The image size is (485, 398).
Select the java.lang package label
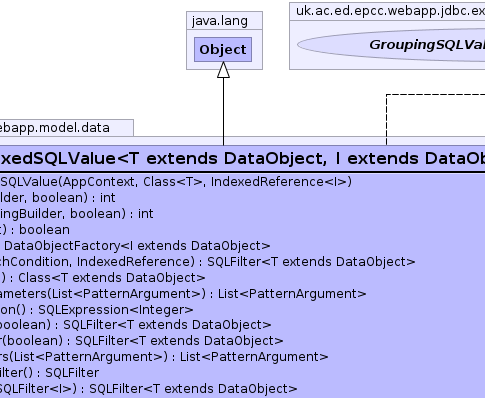click(220, 21)
